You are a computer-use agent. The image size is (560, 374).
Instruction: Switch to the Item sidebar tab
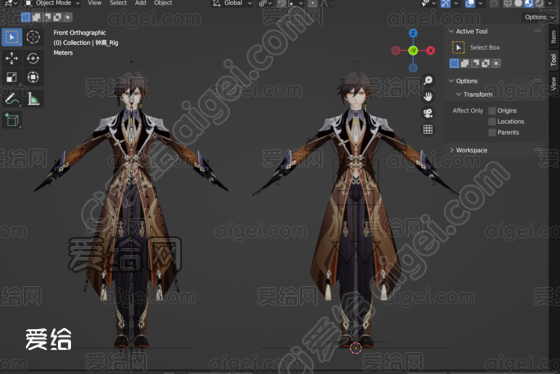click(x=553, y=37)
